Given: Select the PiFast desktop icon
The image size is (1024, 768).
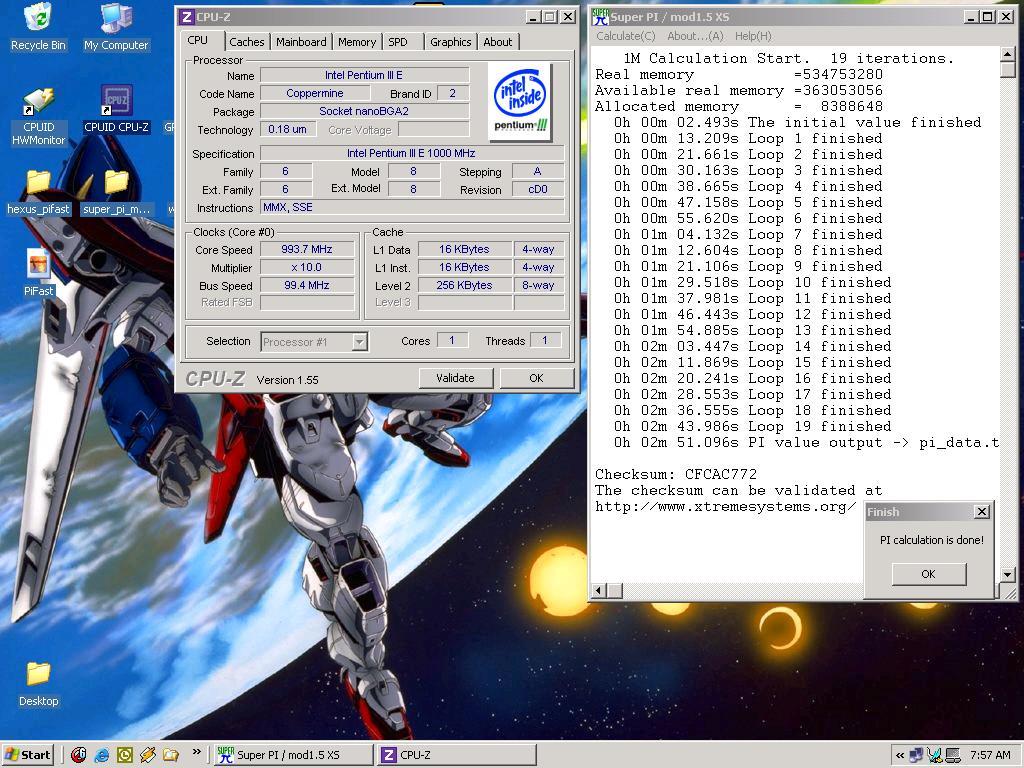Looking at the screenshot, I should click(x=39, y=273).
